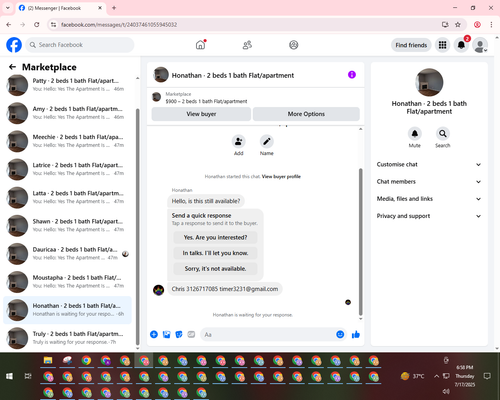Image resolution: width=500 pixels, height=400 pixels.
Task: Open a new Chrome tab
Action: pyautogui.click(x=114, y=8)
